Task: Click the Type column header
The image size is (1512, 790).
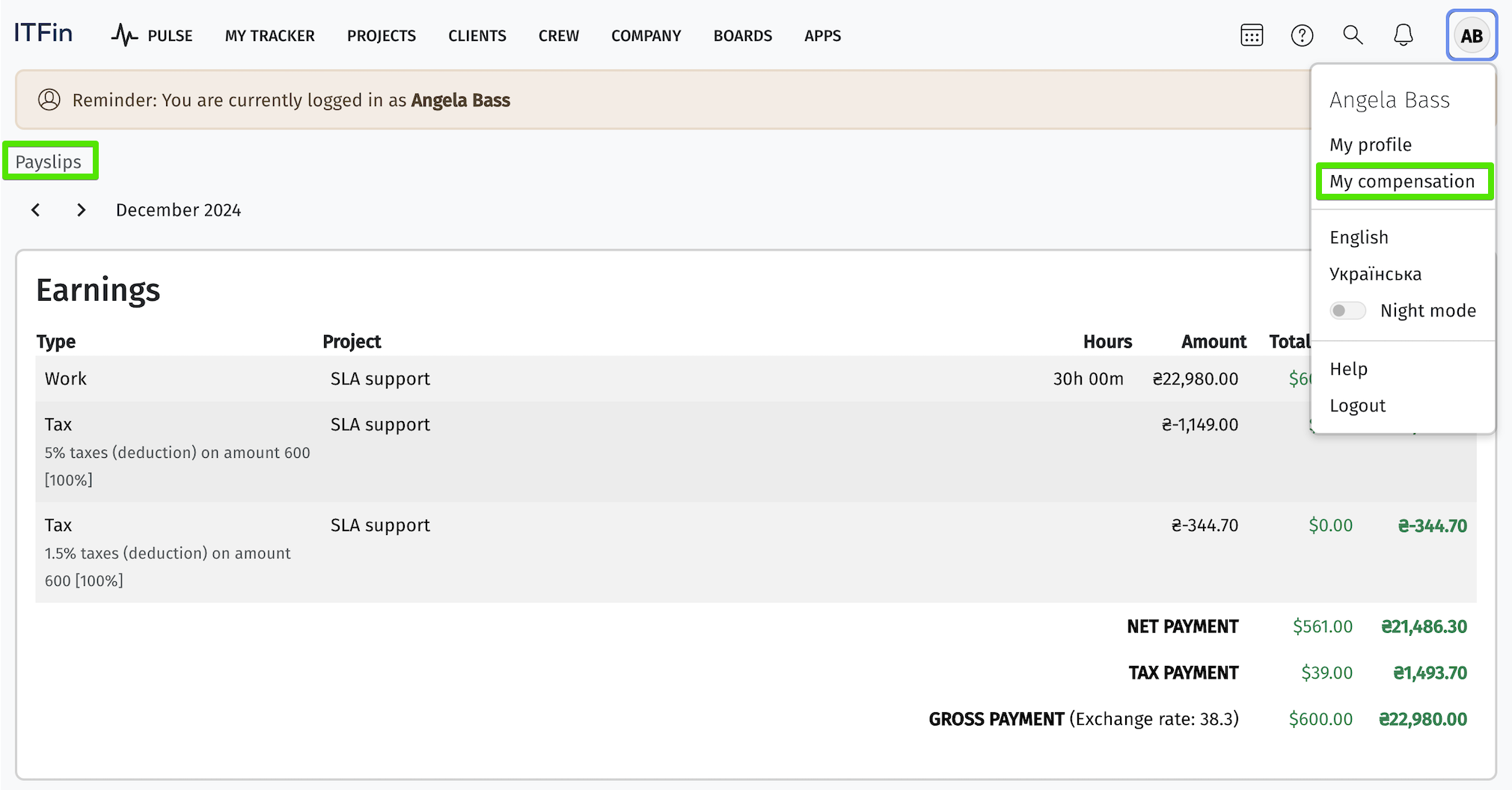Action: (x=56, y=341)
